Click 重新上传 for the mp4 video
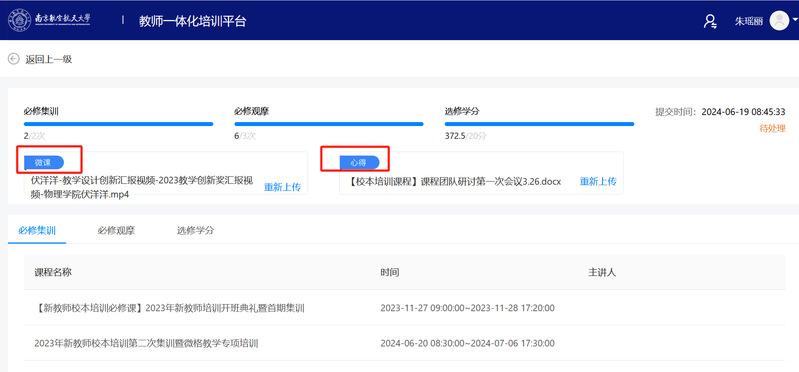 click(282, 187)
